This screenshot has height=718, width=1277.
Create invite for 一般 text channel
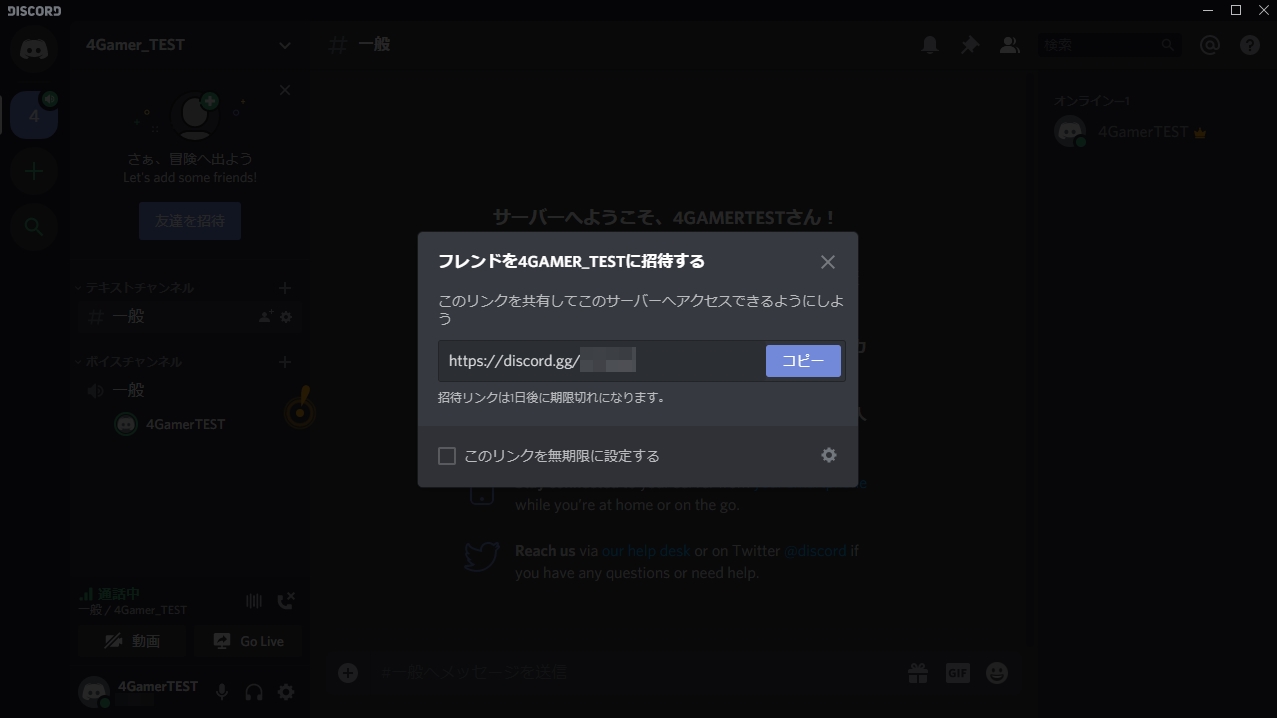(x=266, y=317)
